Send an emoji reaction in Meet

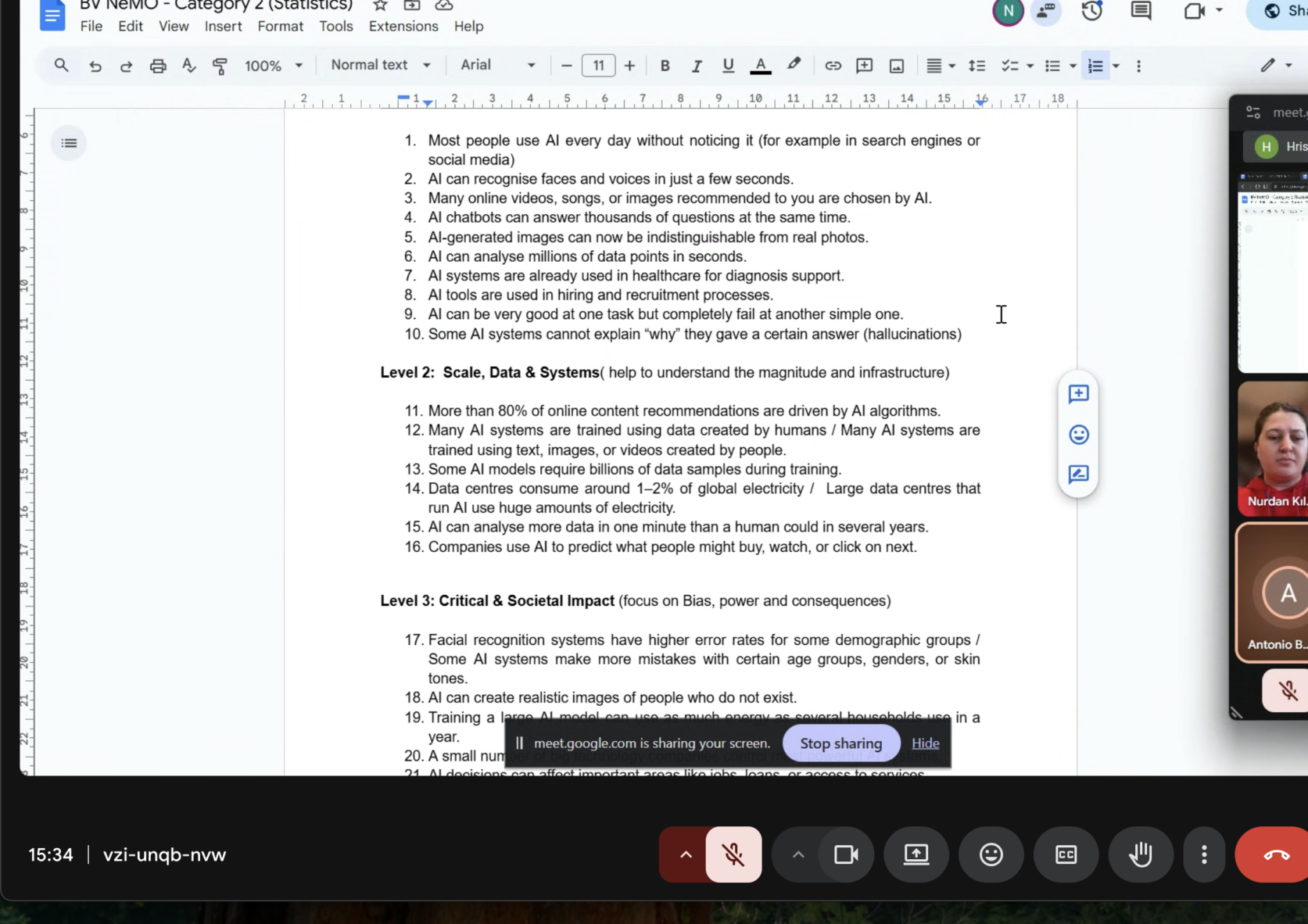(x=991, y=854)
